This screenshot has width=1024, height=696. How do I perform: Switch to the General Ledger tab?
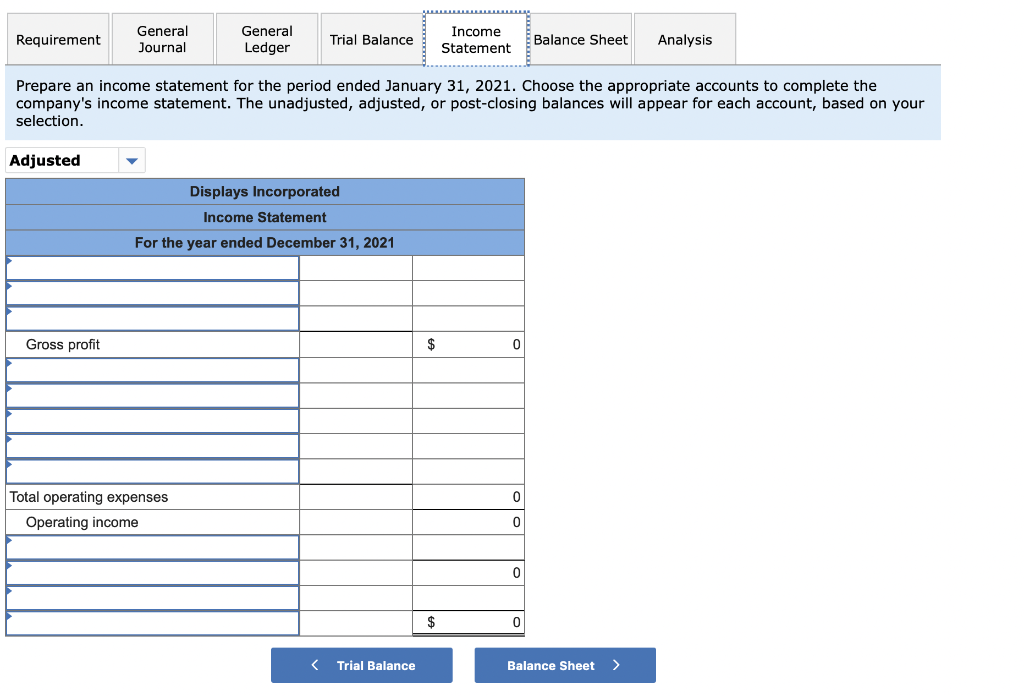(266, 39)
